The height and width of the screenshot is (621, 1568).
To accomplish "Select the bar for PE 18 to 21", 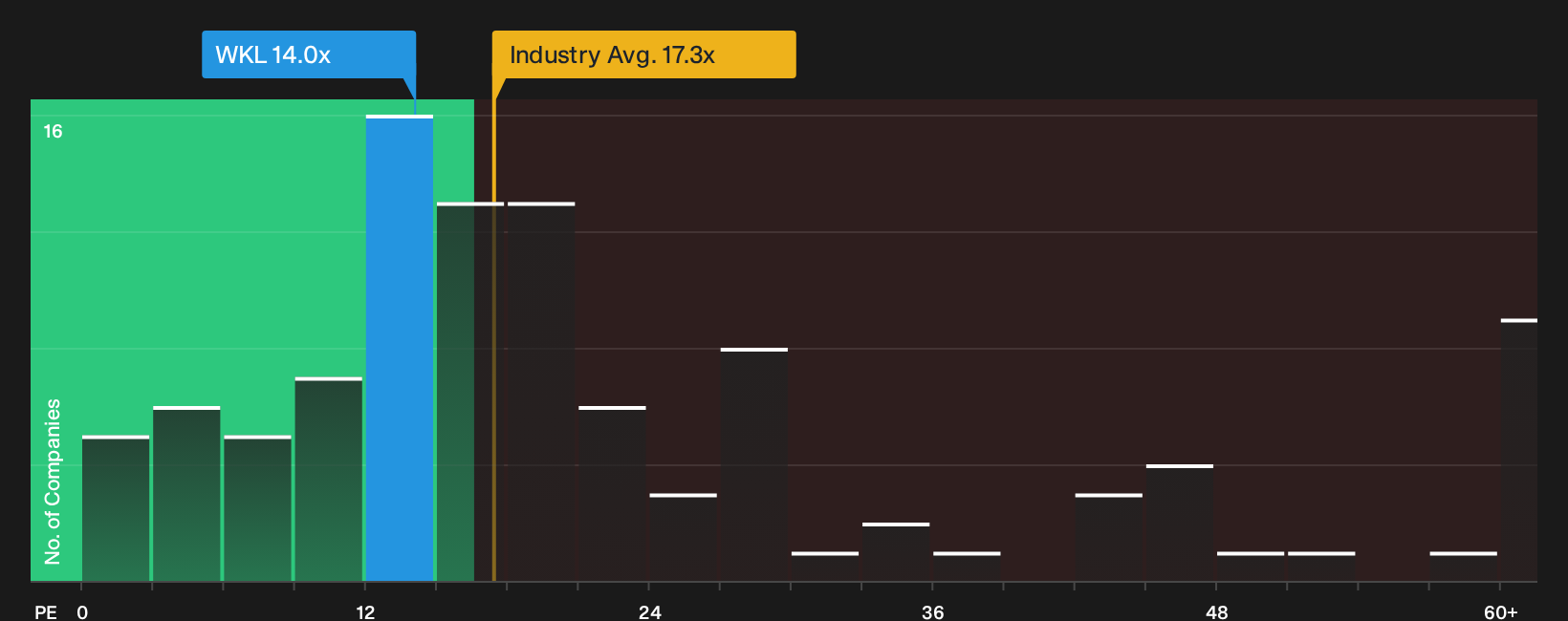I will tap(541, 392).
